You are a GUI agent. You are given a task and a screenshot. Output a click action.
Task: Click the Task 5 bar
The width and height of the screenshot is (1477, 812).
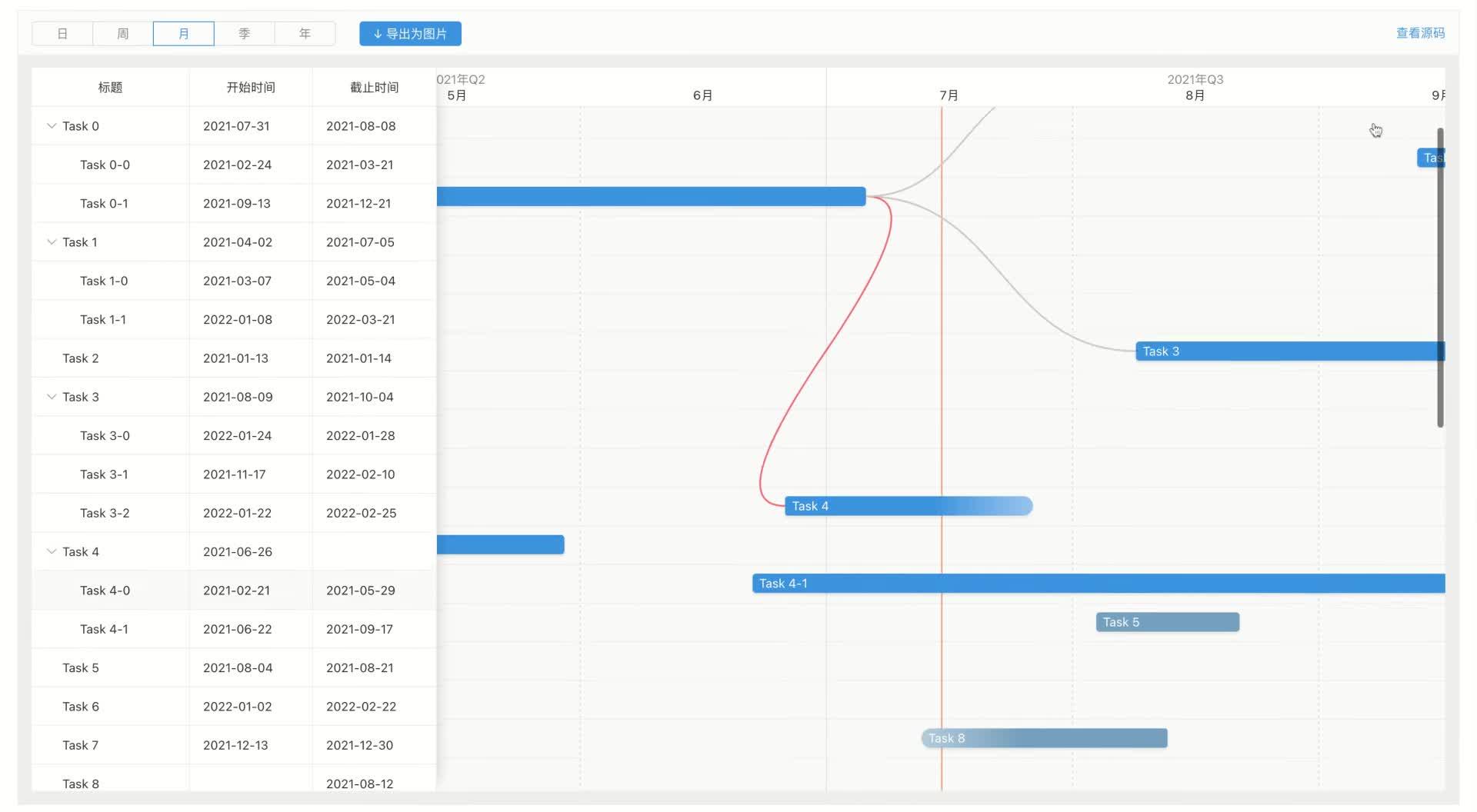(1166, 621)
